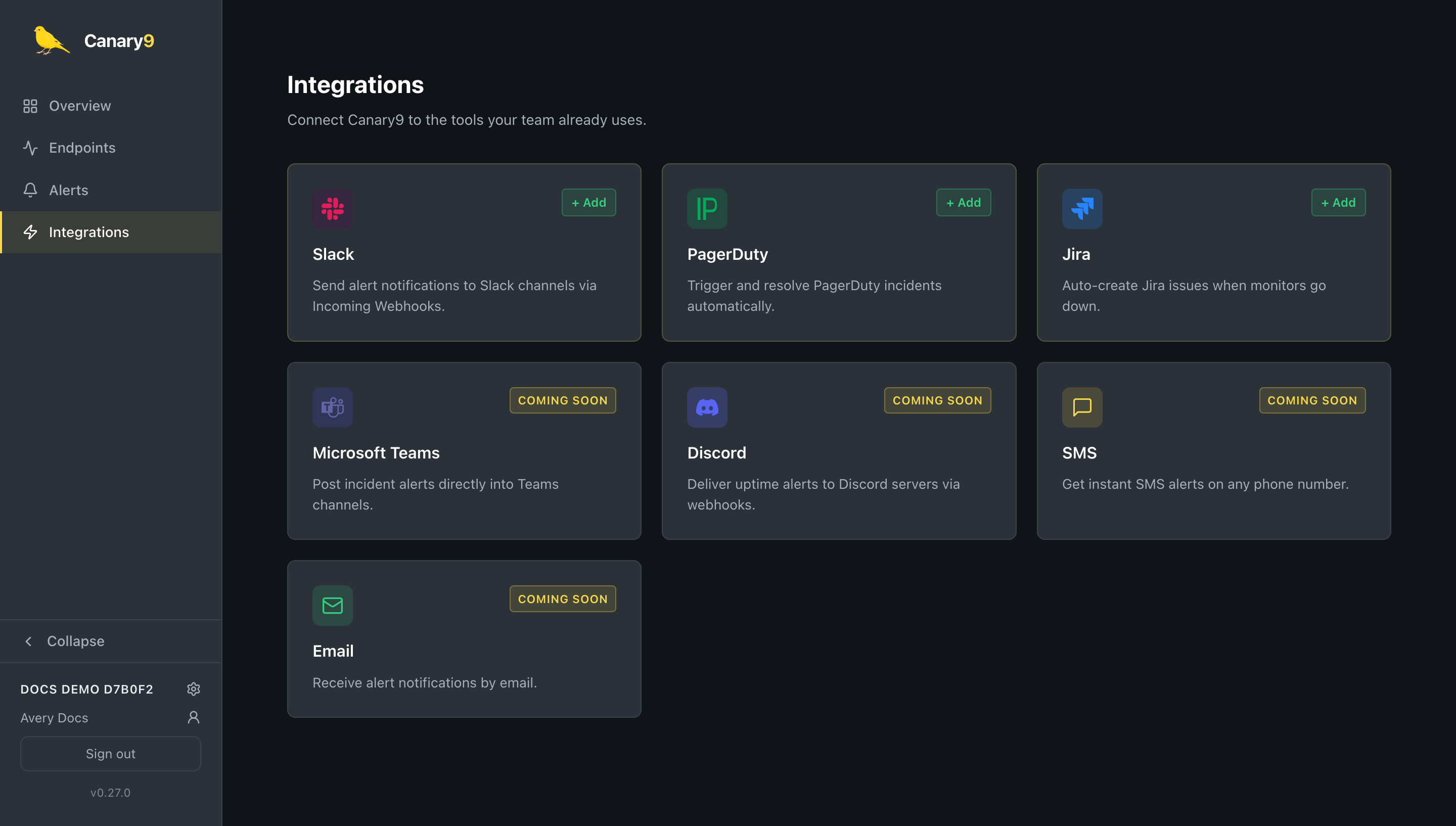Go to the Overview page
Image resolution: width=1456 pixels, height=826 pixels.
(x=111, y=106)
